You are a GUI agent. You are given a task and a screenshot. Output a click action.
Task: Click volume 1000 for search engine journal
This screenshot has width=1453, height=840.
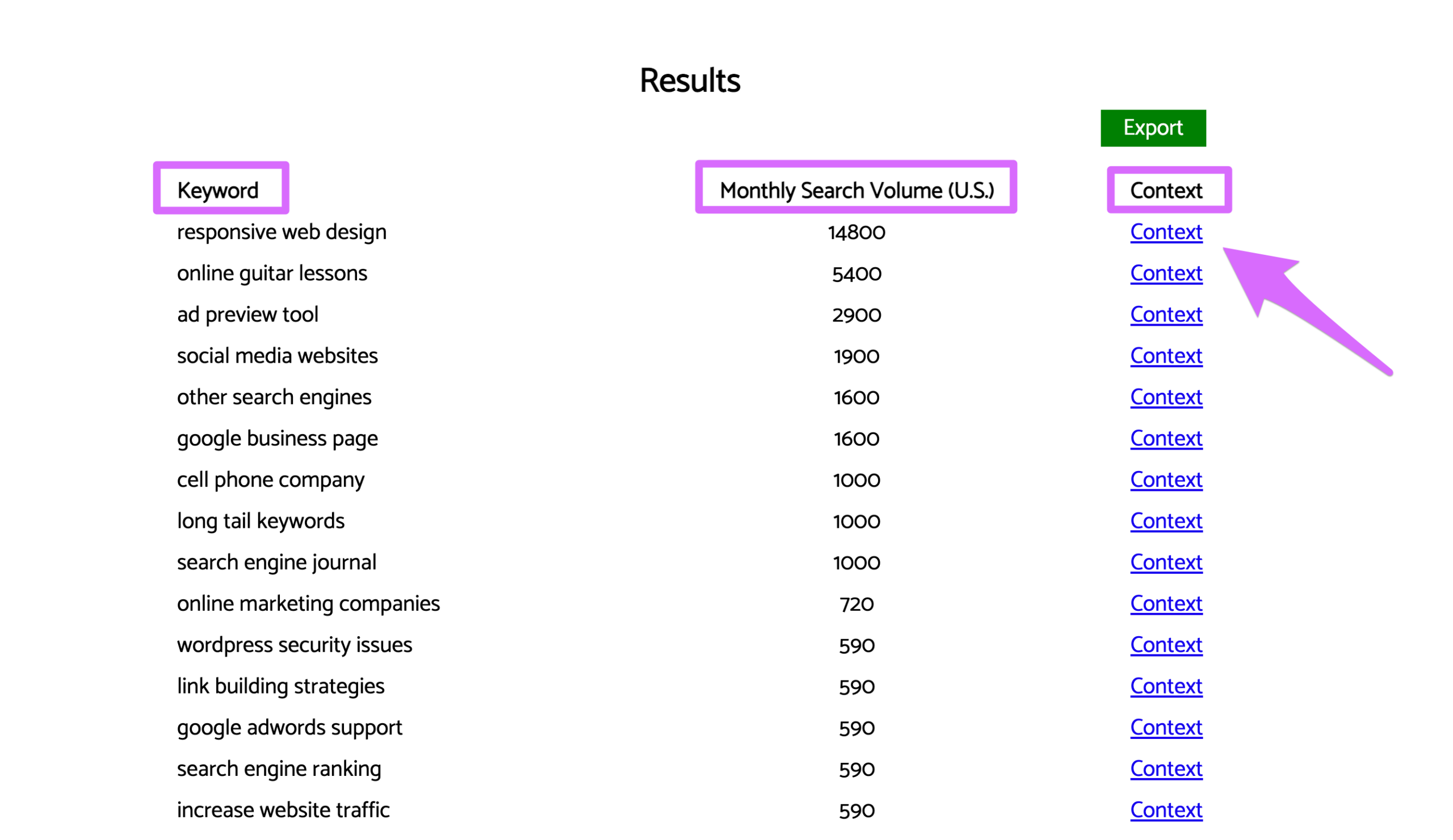[856, 563]
